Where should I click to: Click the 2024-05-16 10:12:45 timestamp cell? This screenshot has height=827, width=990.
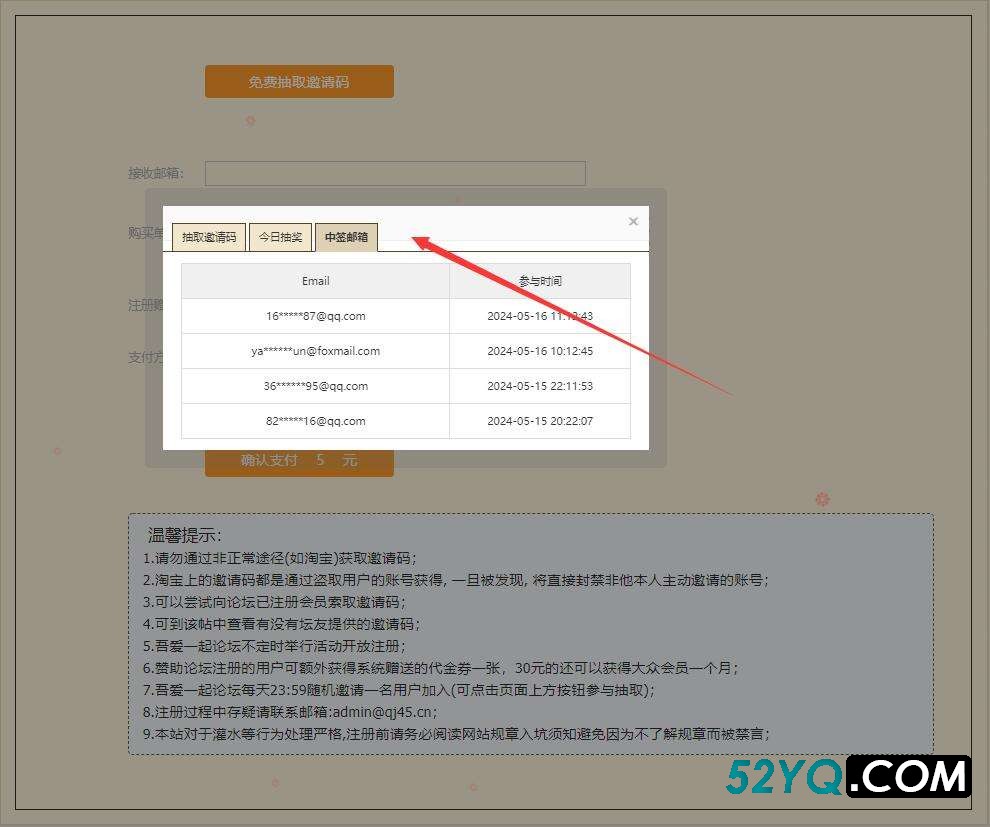coord(540,351)
